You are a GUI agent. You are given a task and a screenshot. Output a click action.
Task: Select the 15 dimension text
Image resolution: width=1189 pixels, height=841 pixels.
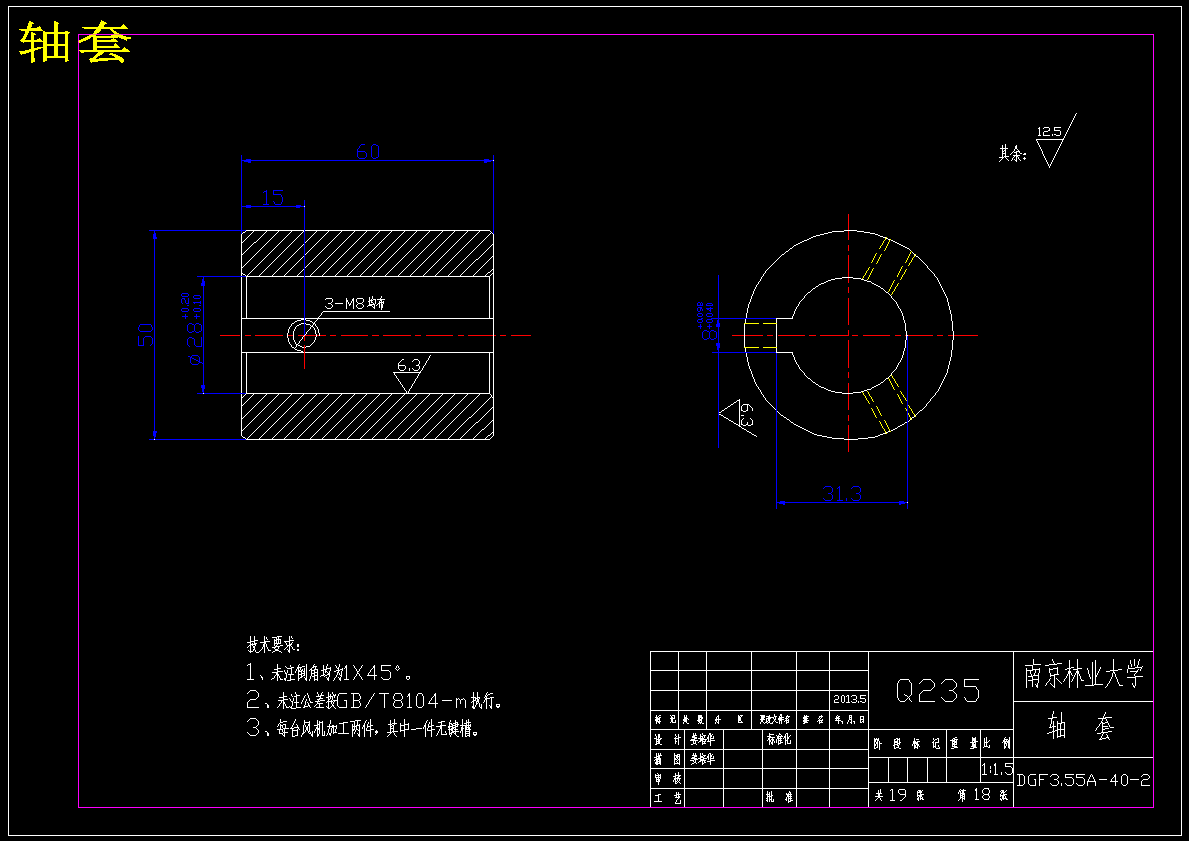pyautogui.click(x=272, y=198)
